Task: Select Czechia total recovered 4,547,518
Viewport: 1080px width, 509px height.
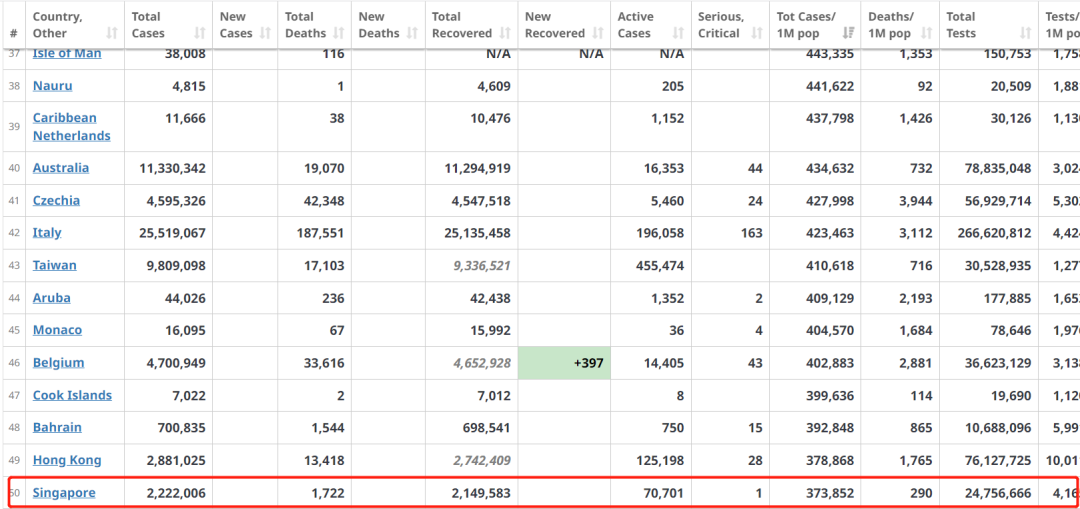Action: tap(481, 200)
